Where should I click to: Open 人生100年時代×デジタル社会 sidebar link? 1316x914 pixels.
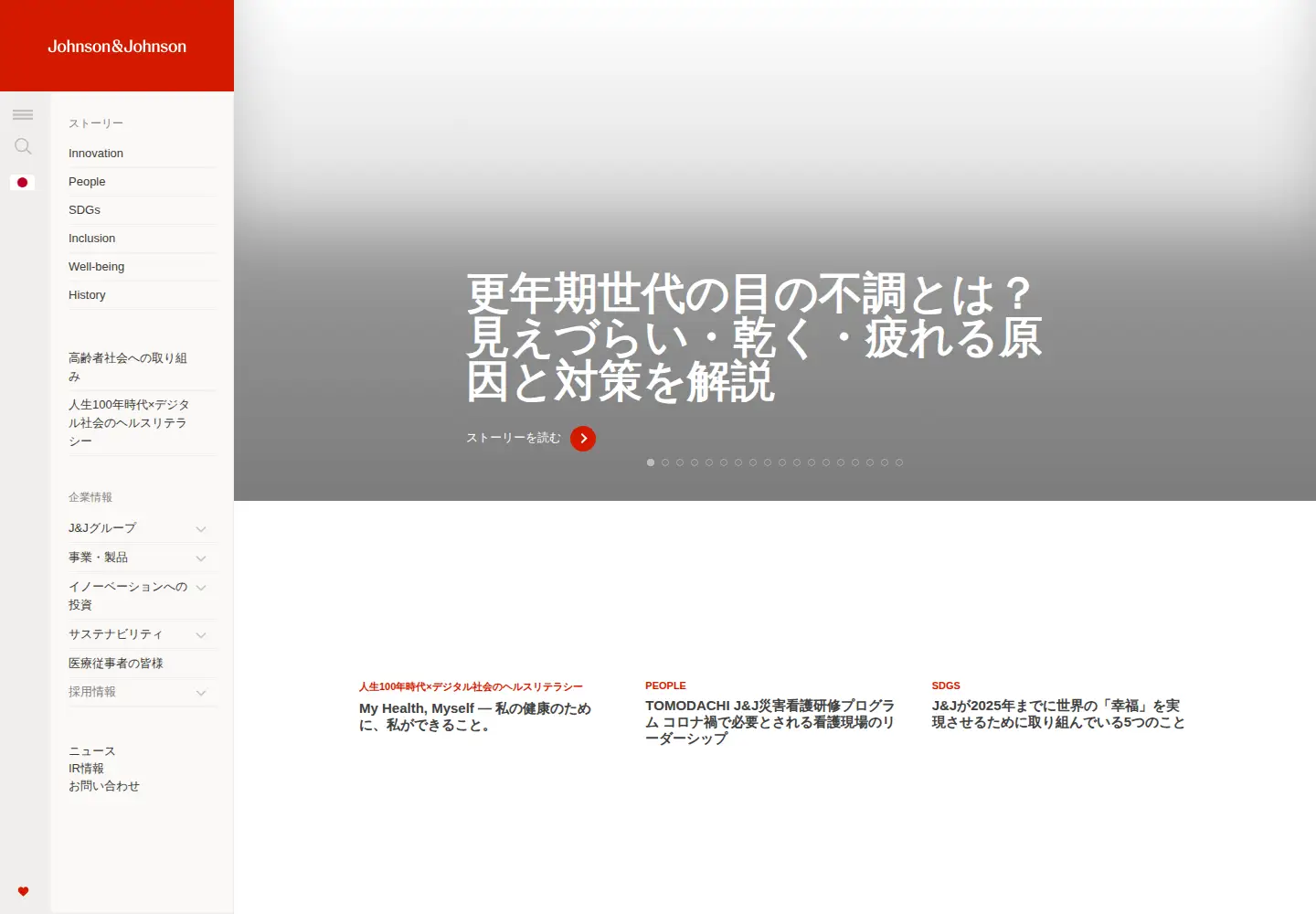129,423
